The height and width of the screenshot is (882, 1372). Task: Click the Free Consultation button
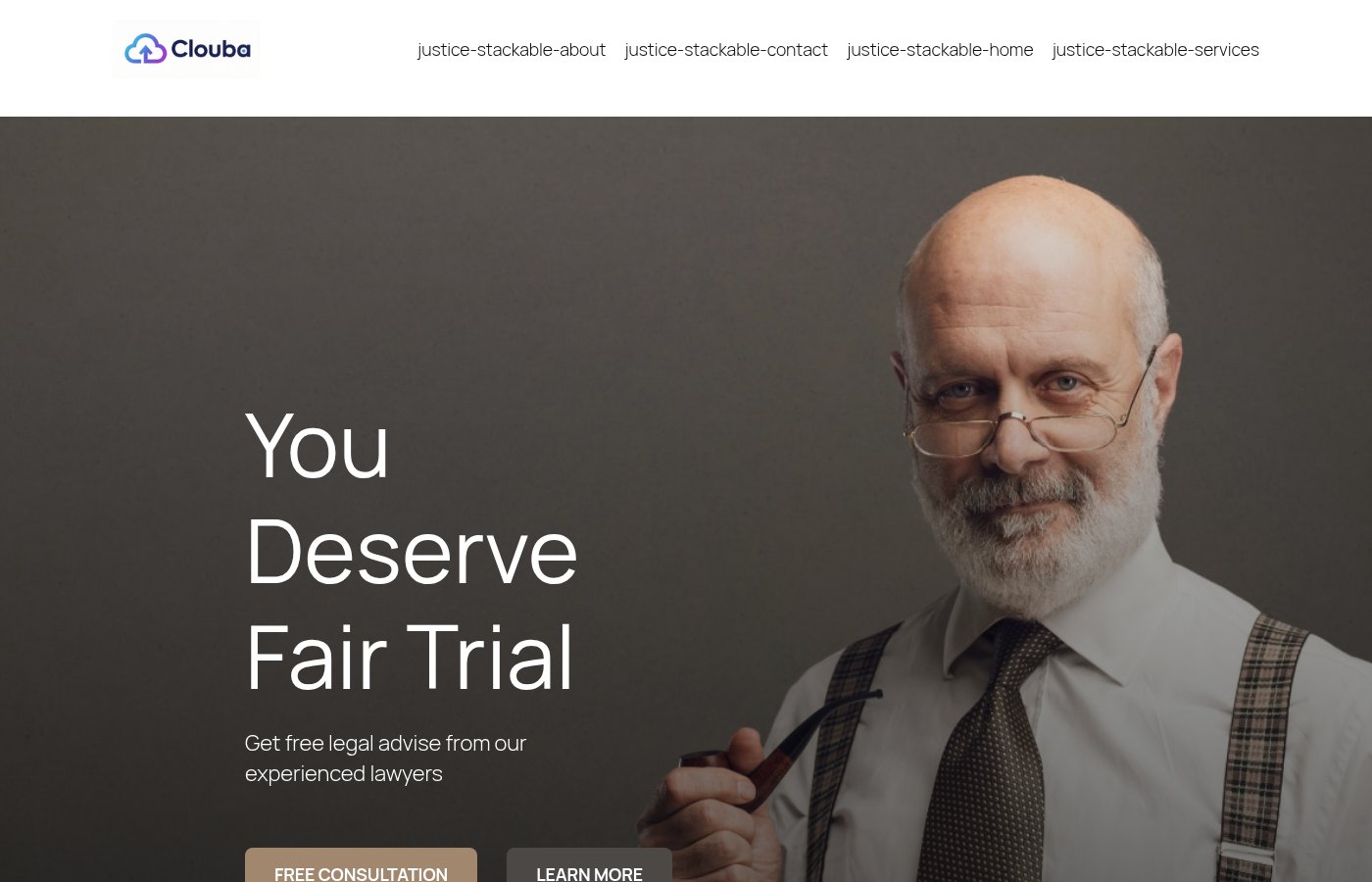pos(361,865)
